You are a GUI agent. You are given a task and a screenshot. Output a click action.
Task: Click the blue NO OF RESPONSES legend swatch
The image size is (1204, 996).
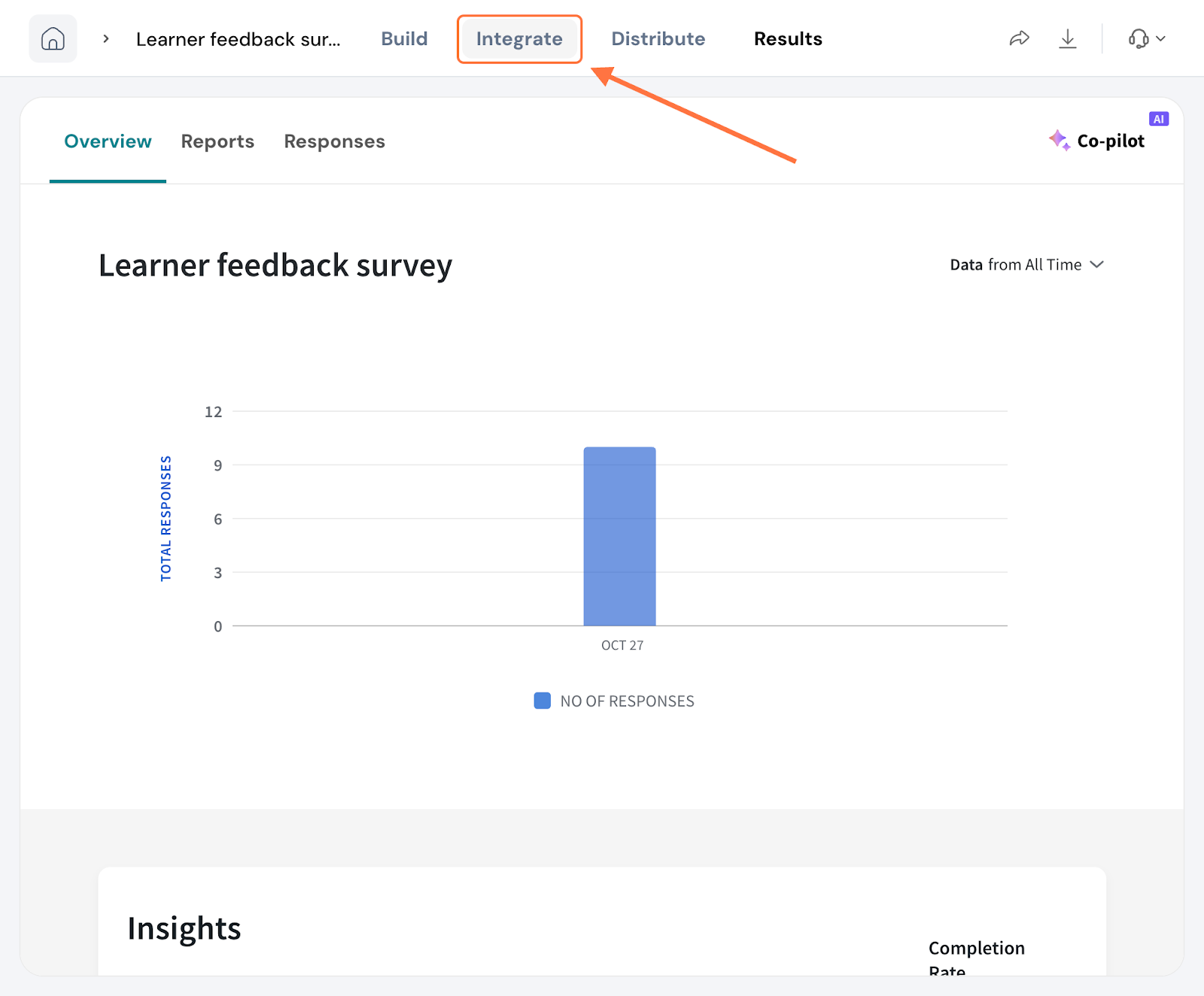(542, 701)
